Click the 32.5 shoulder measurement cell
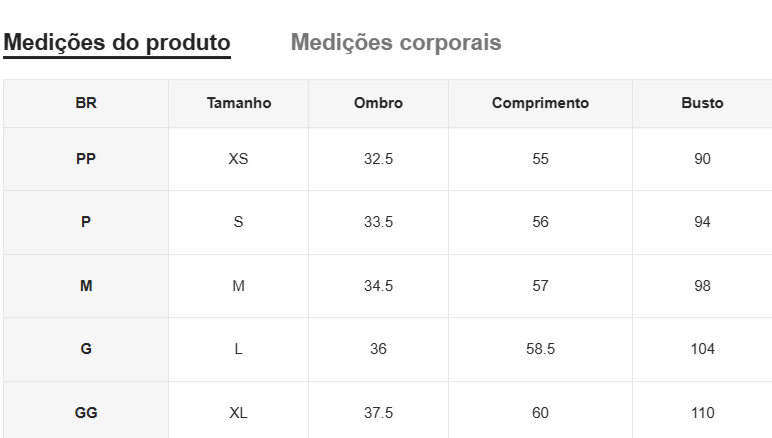The width and height of the screenshot is (772, 438). point(378,159)
